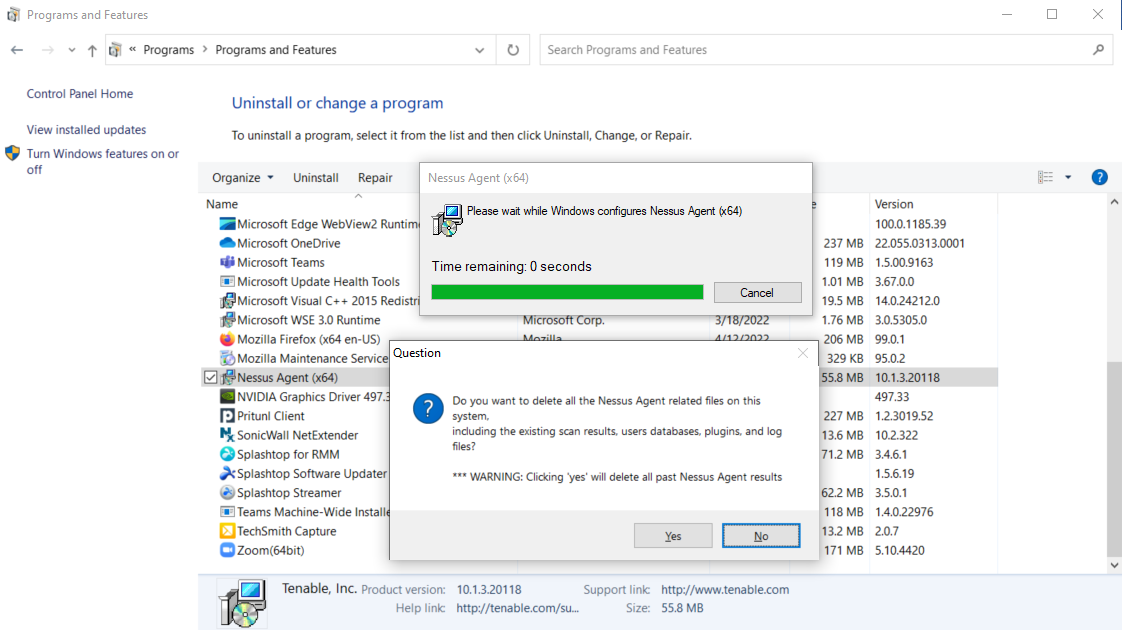Click the Programs and Features breadcrumb

coord(275,50)
